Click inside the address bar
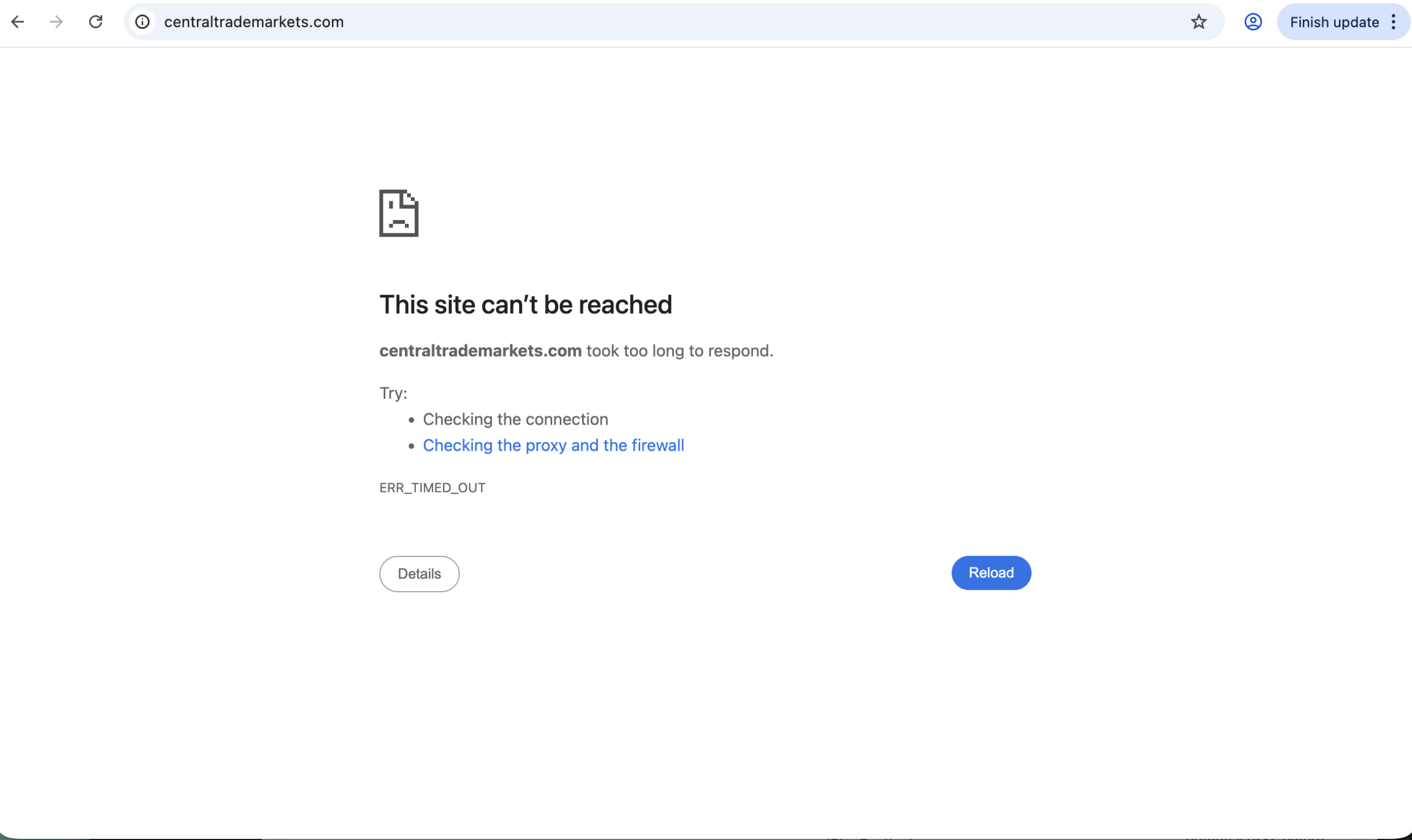The width and height of the screenshot is (1412, 840). pyautogui.click(x=623, y=22)
